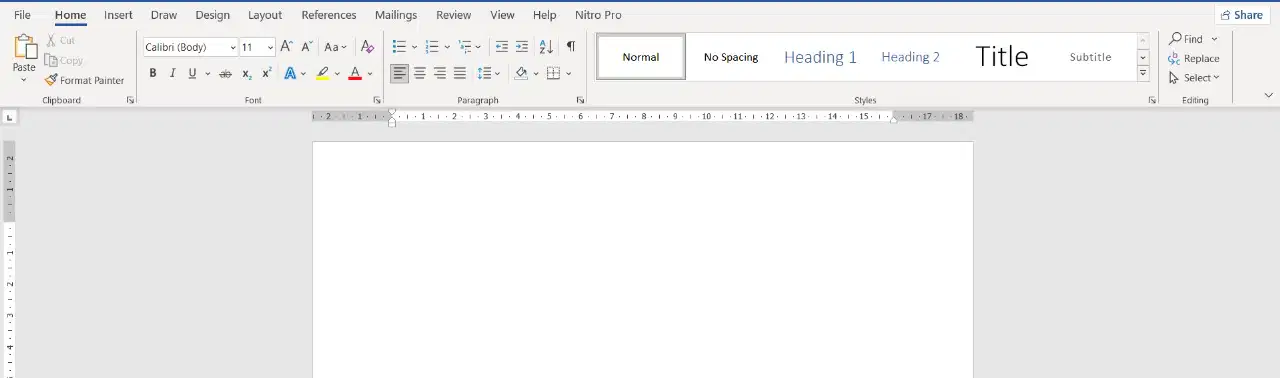This screenshot has width=1280, height=378.
Task: Expand the Borders dropdown arrow
Action: tap(568, 73)
